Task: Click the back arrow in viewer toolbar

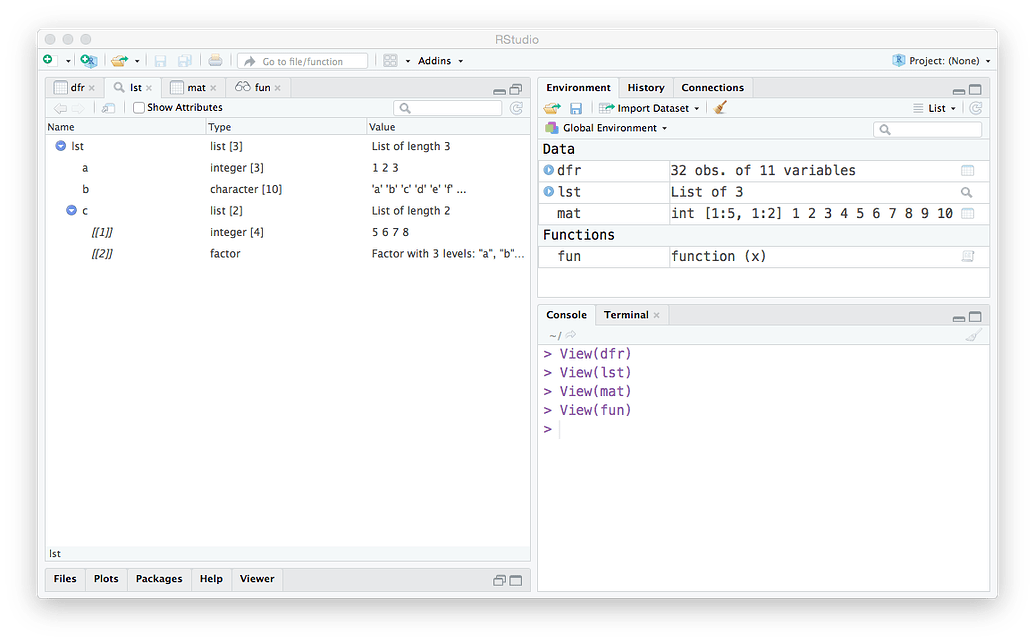Action: [x=60, y=108]
